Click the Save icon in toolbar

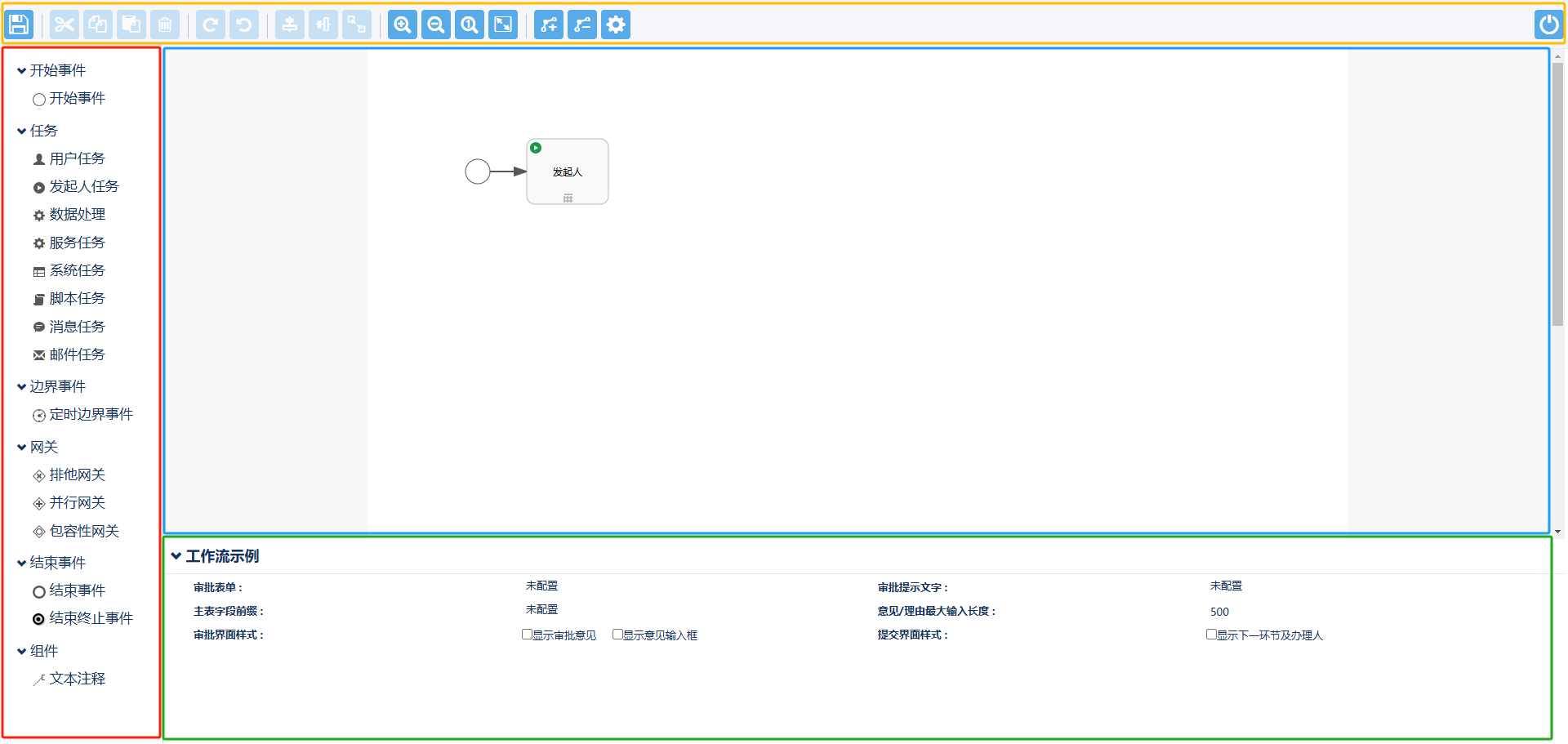tap(19, 25)
